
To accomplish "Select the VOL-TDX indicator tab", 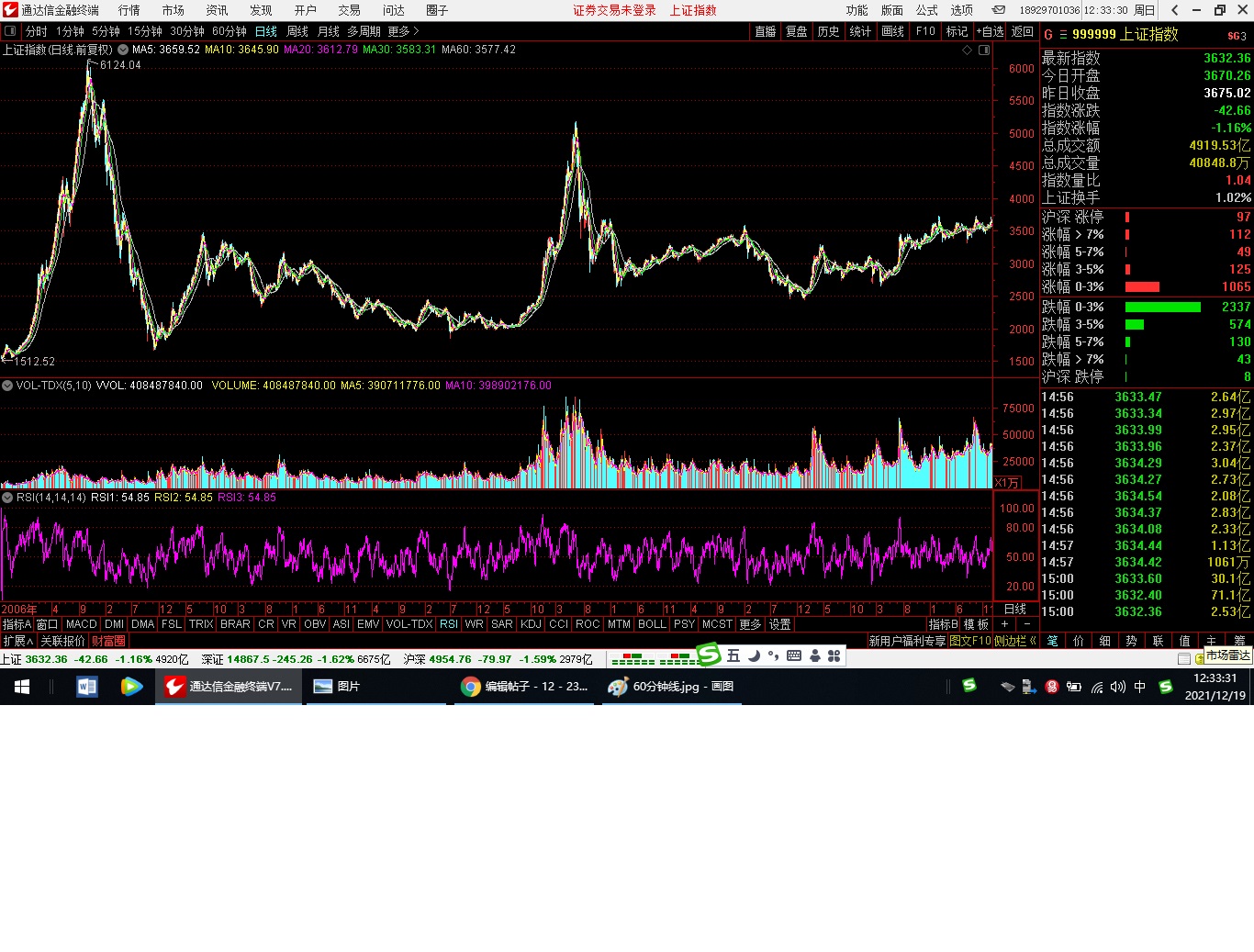I will pyautogui.click(x=409, y=624).
